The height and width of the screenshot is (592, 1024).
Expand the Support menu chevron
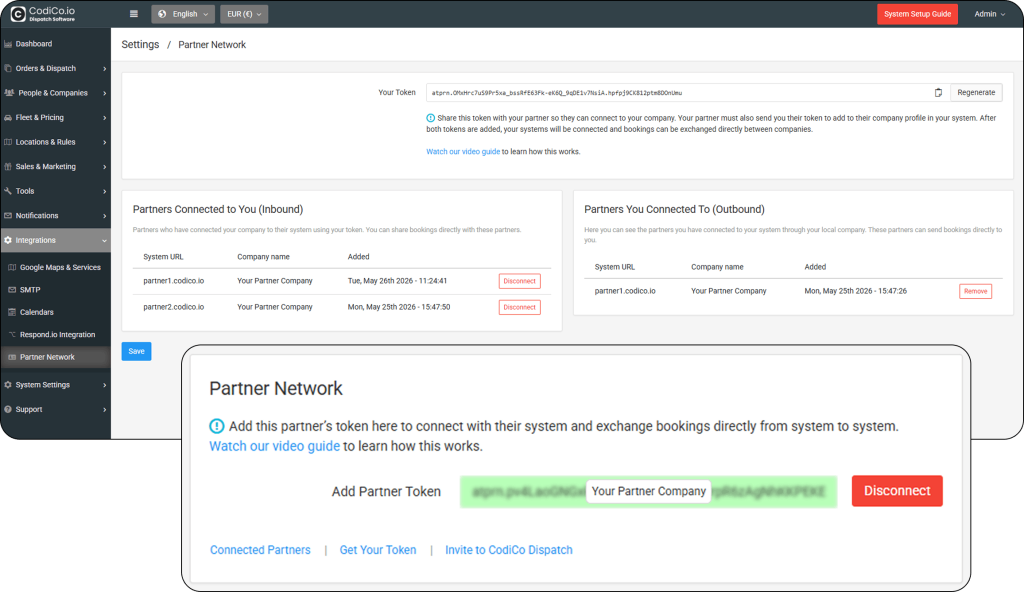coord(104,410)
